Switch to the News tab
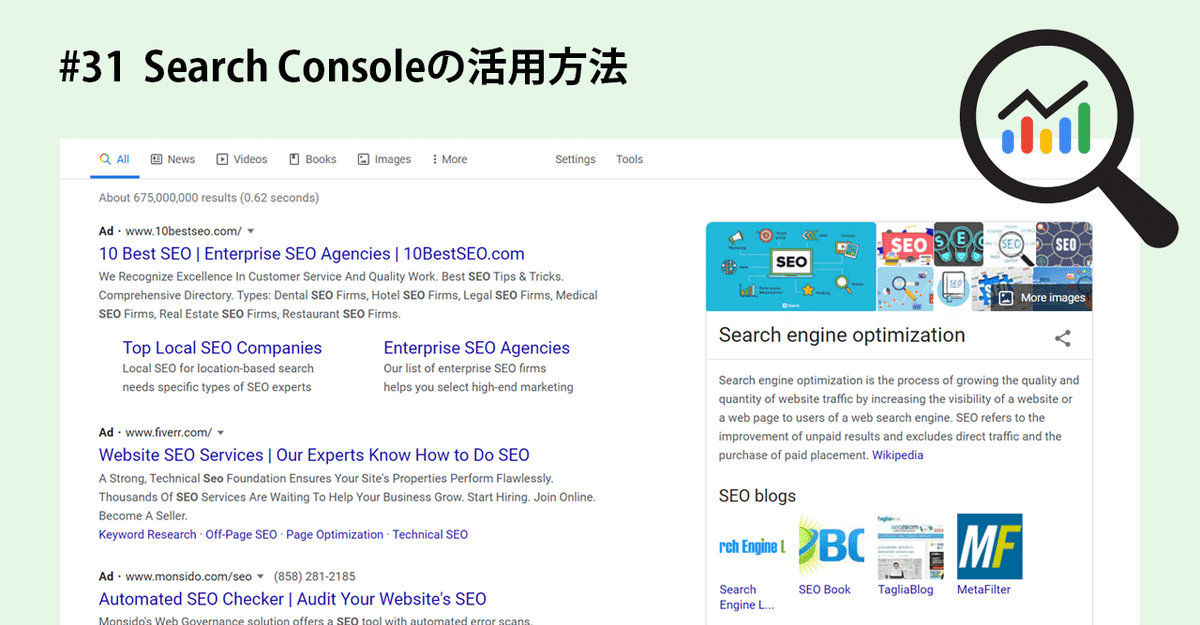The image size is (1200, 625). (173, 160)
